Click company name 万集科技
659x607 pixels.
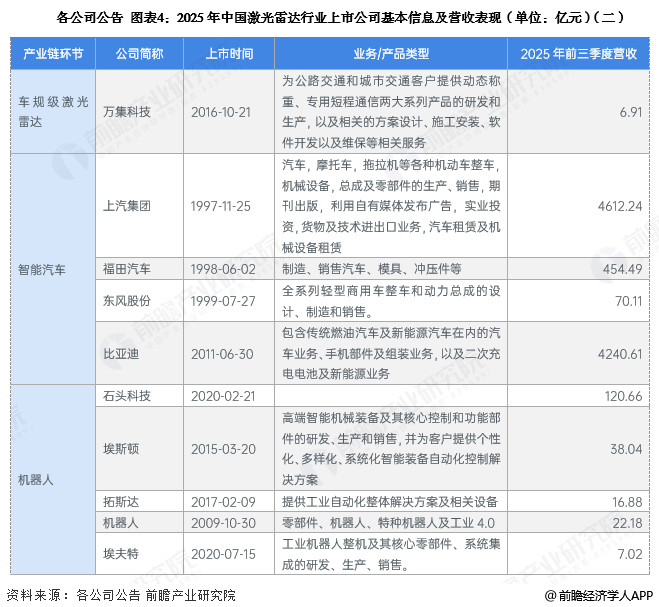coord(127,112)
